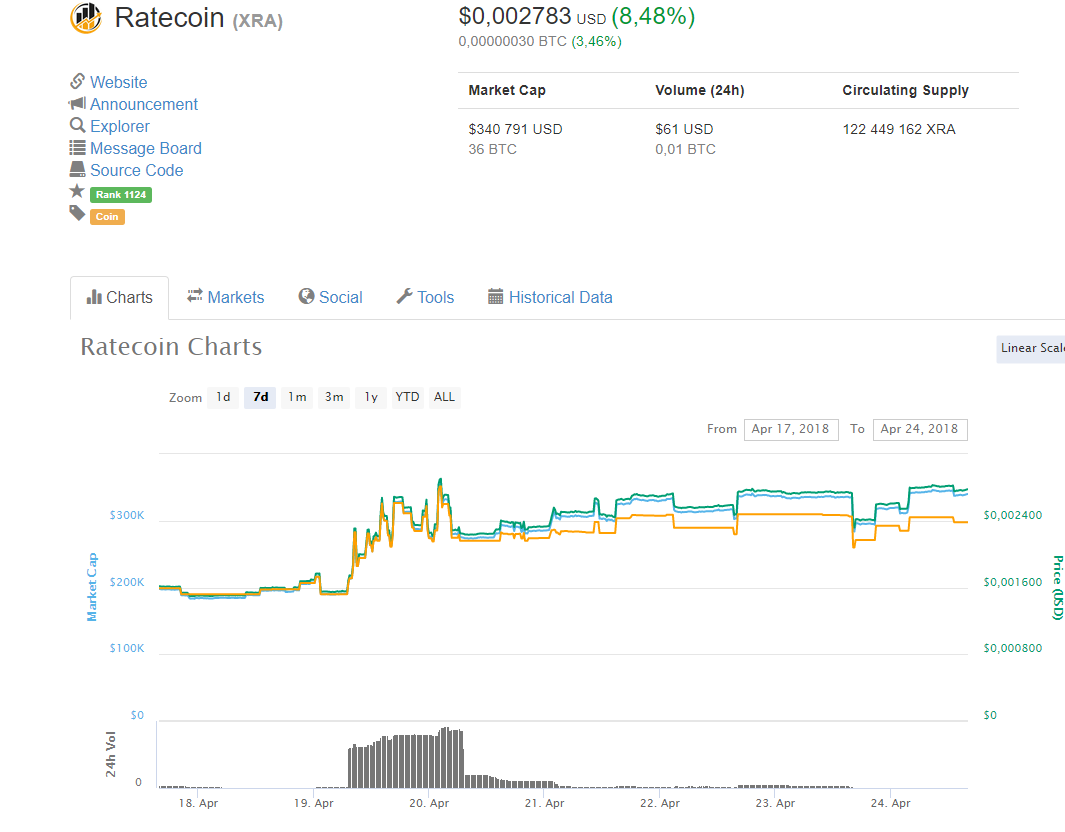
Task: Click the wrench icon on Tools tab
Action: coord(404,296)
